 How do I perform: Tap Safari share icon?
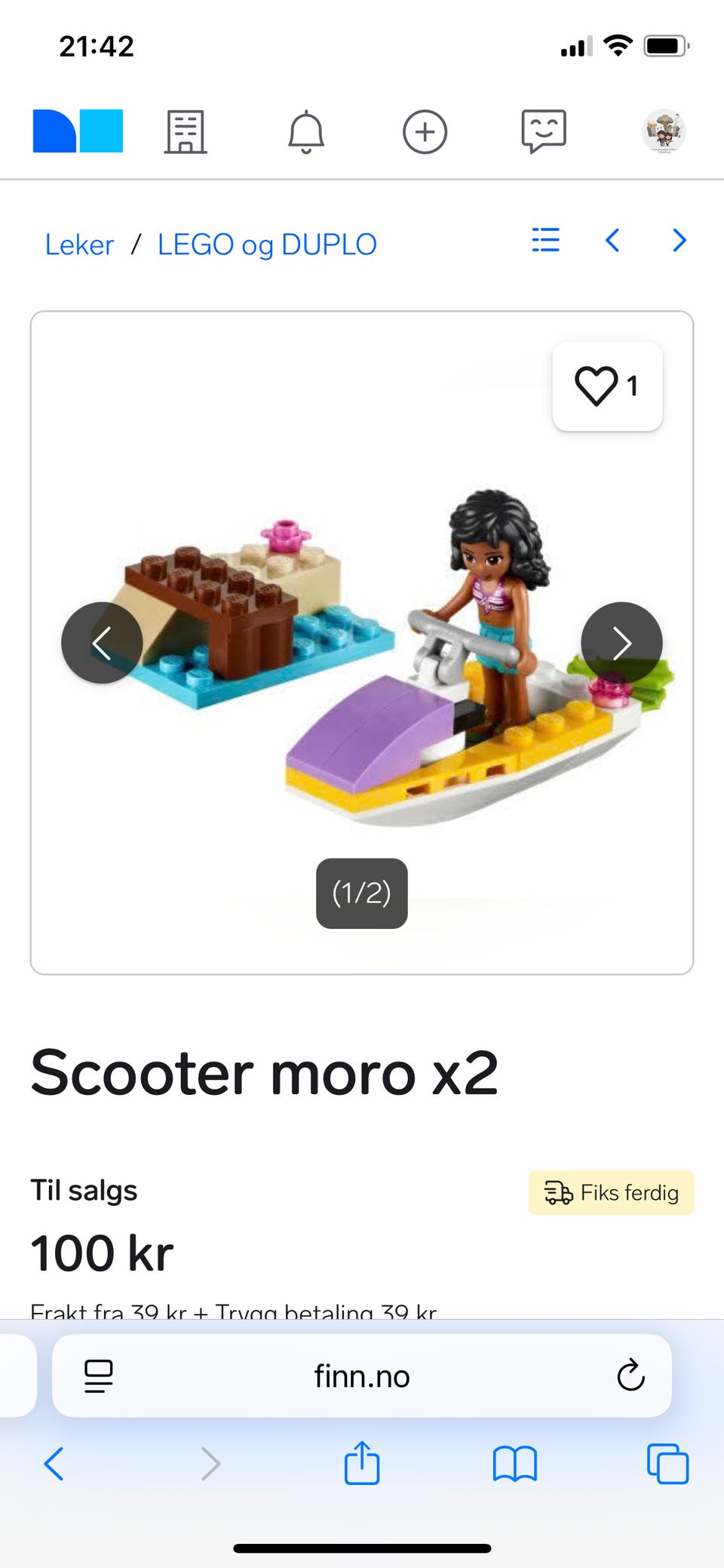[362, 1462]
